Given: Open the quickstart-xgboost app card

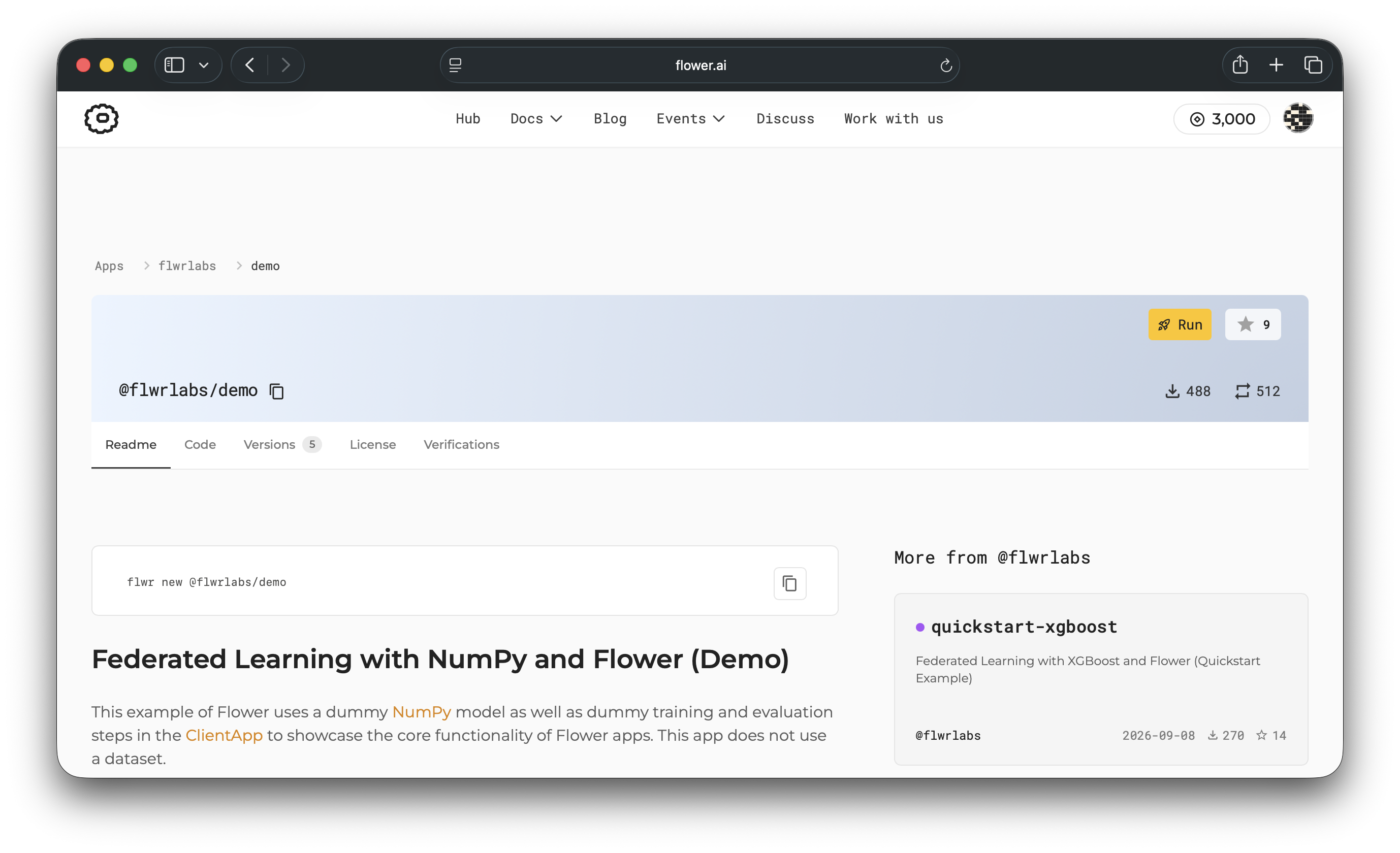Looking at the screenshot, I should 1101,679.
